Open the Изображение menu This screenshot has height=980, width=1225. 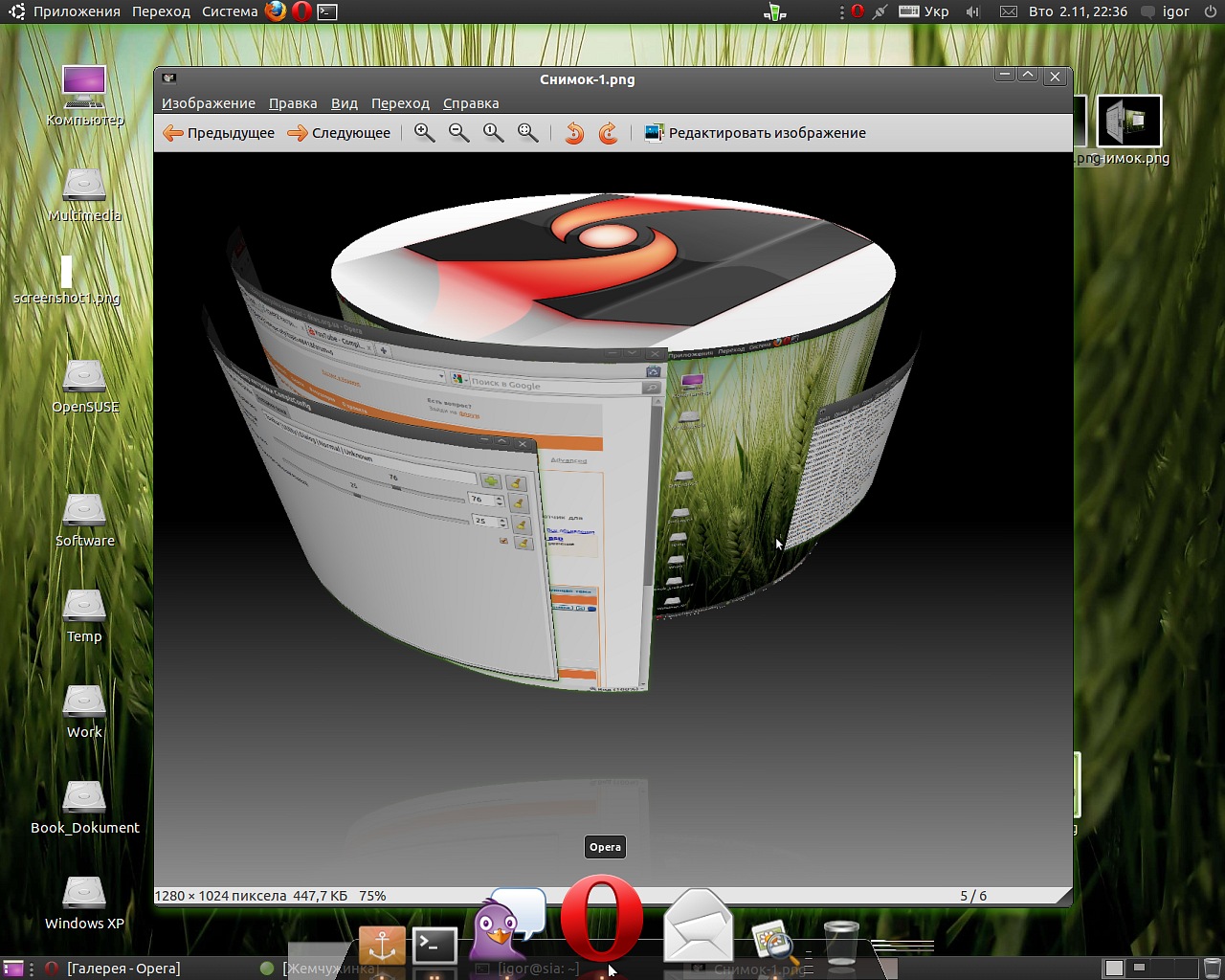(x=209, y=103)
